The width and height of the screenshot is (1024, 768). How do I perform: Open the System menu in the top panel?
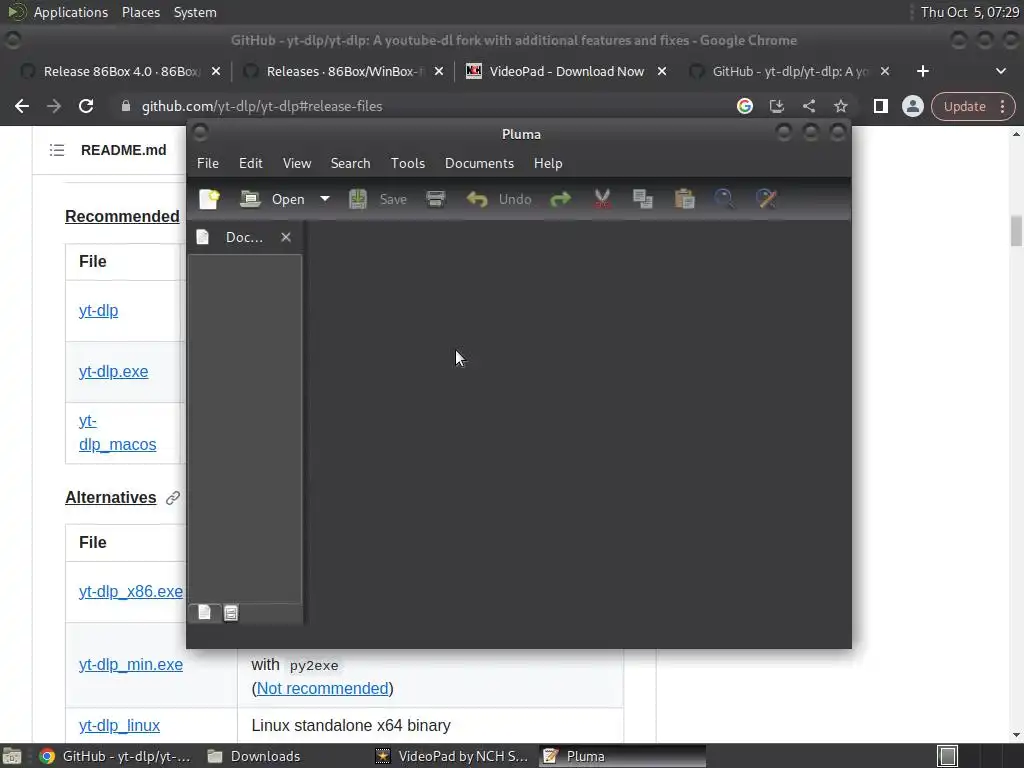195,12
